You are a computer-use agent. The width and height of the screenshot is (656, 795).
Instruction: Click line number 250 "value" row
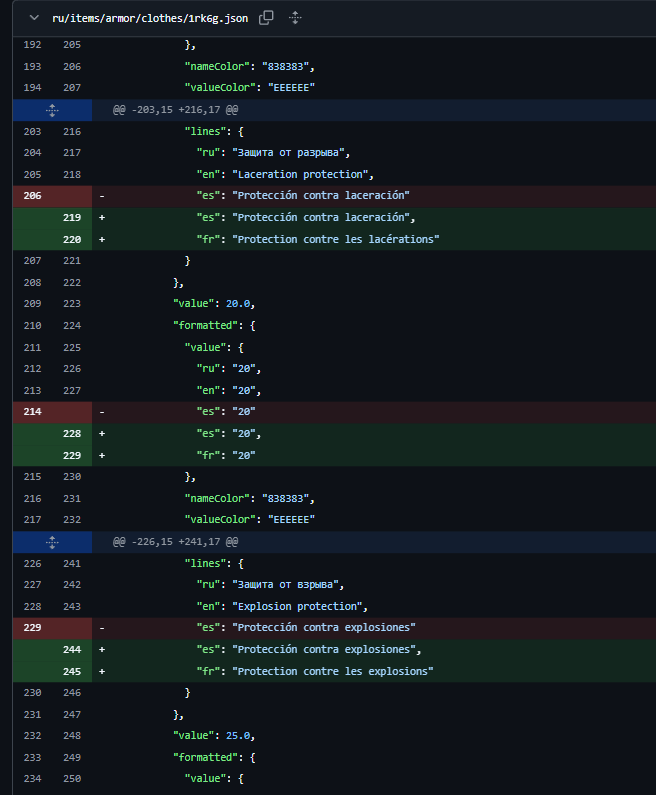(x=72, y=779)
